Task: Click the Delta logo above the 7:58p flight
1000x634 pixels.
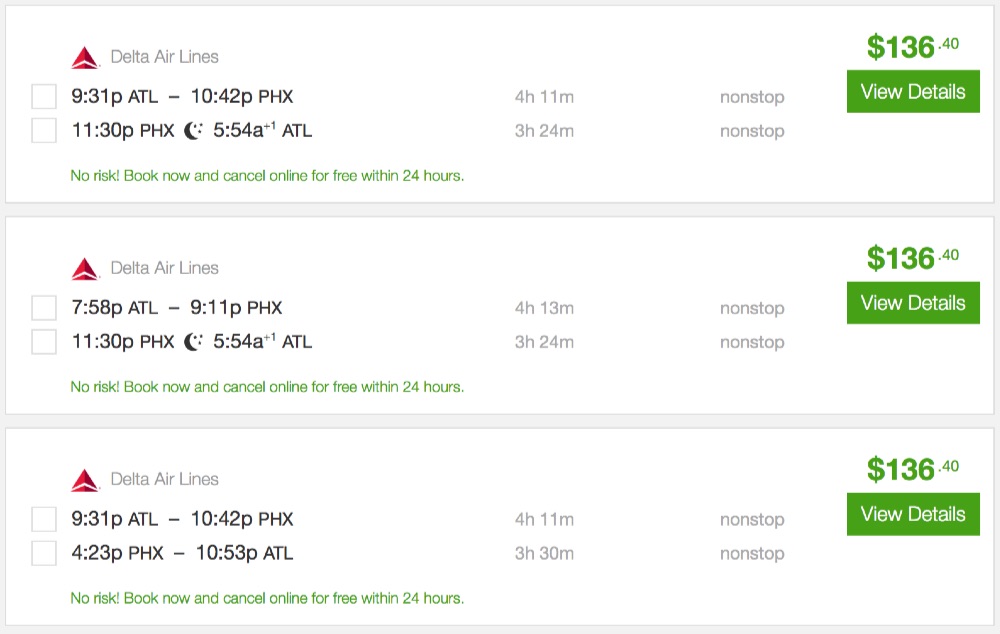Action: [x=85, y=269]
